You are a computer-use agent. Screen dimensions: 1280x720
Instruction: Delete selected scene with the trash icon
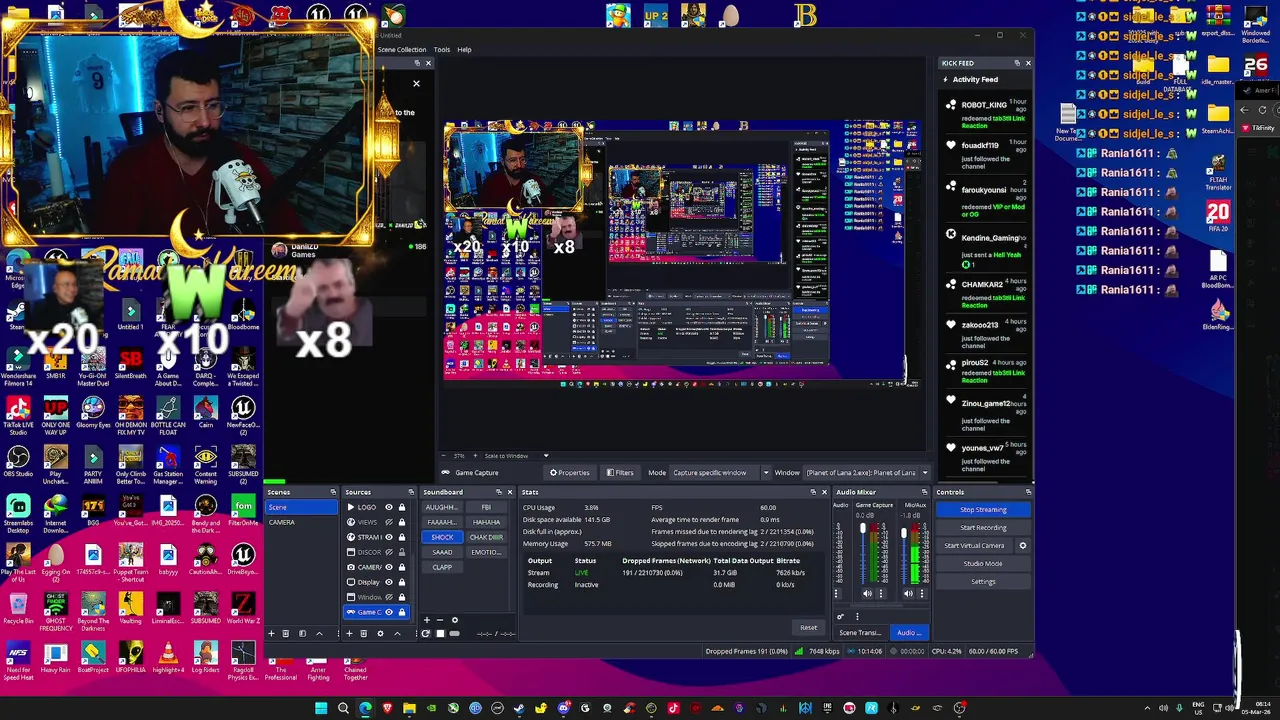pos(285,634)
